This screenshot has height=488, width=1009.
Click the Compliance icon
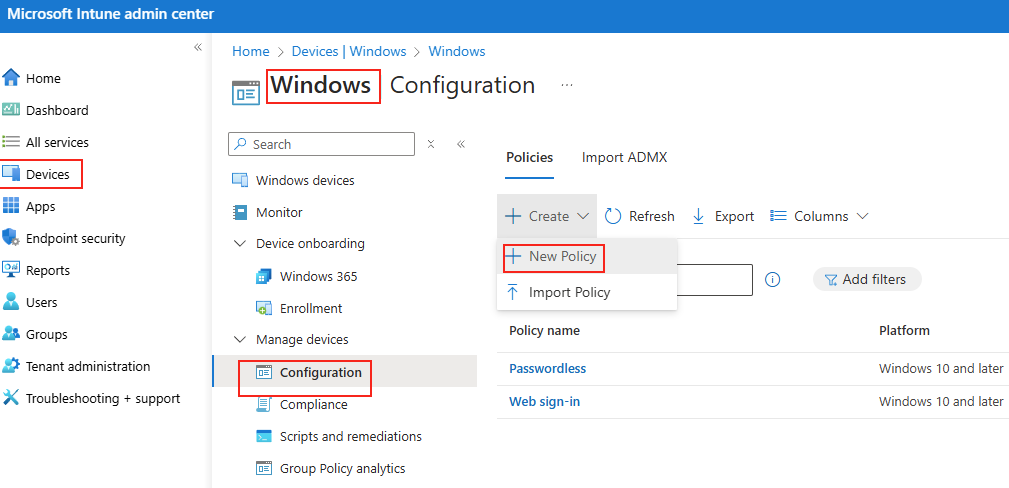264,404
